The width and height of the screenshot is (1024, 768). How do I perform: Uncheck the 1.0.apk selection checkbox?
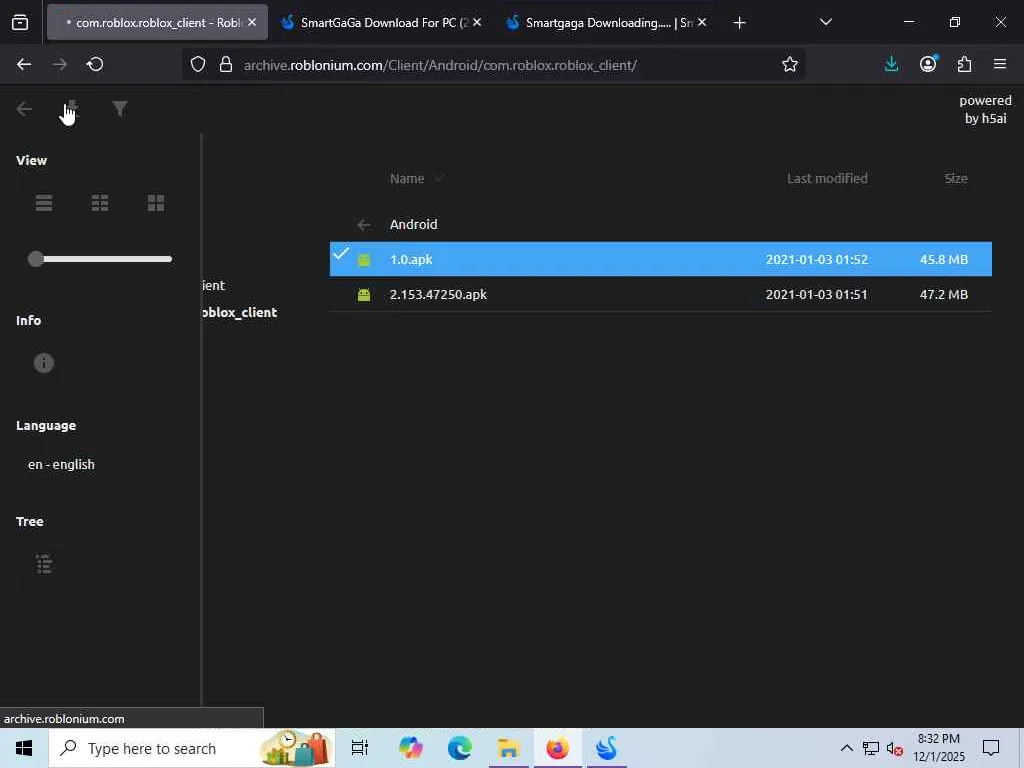pos(341,253)
